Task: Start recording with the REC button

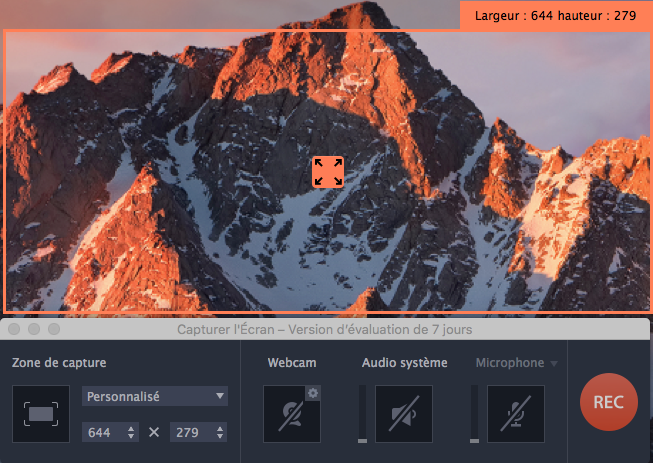Action: pyautogui.click(x=608, y=402)
